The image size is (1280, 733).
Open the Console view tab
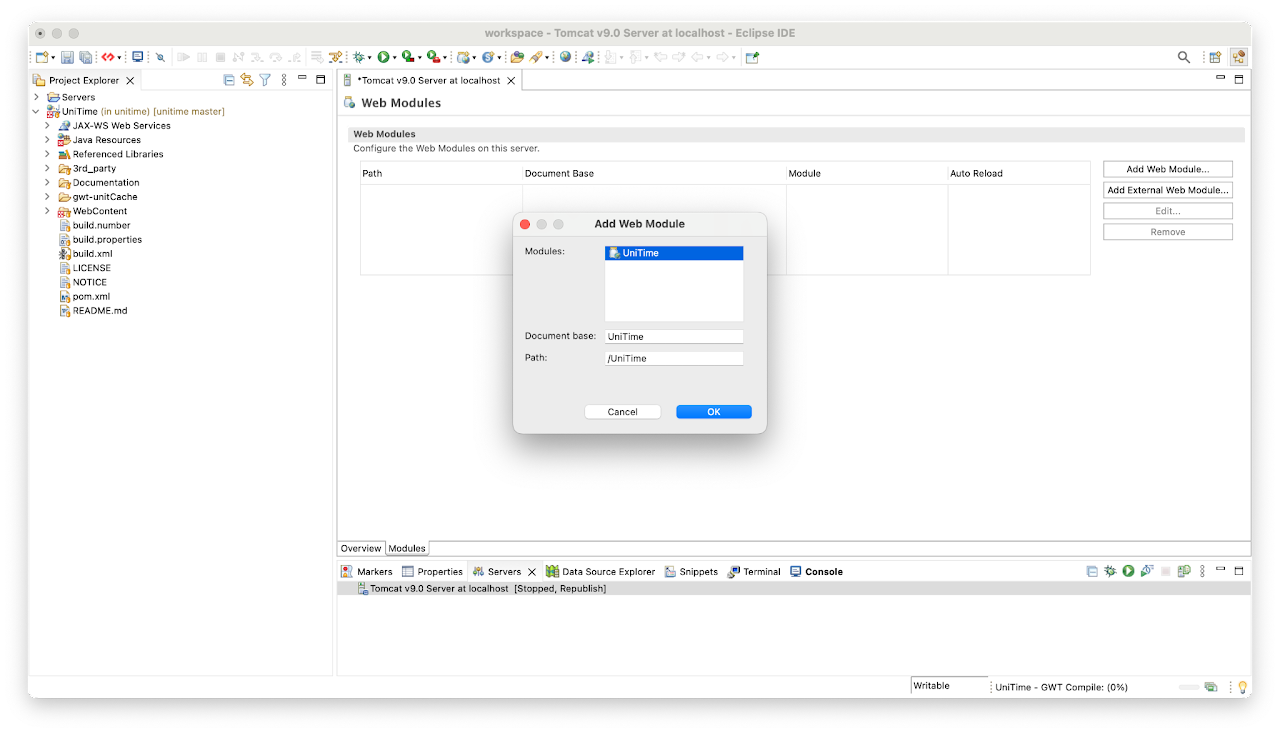[x=816, y=571]
